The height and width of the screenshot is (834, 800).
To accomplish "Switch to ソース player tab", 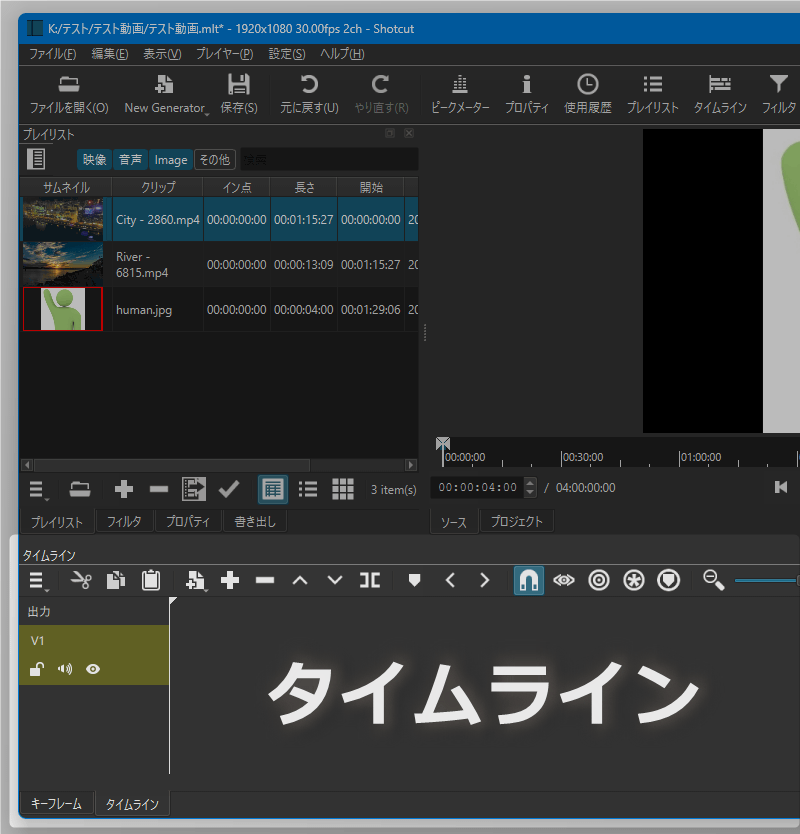I will (x=454, y=522).
